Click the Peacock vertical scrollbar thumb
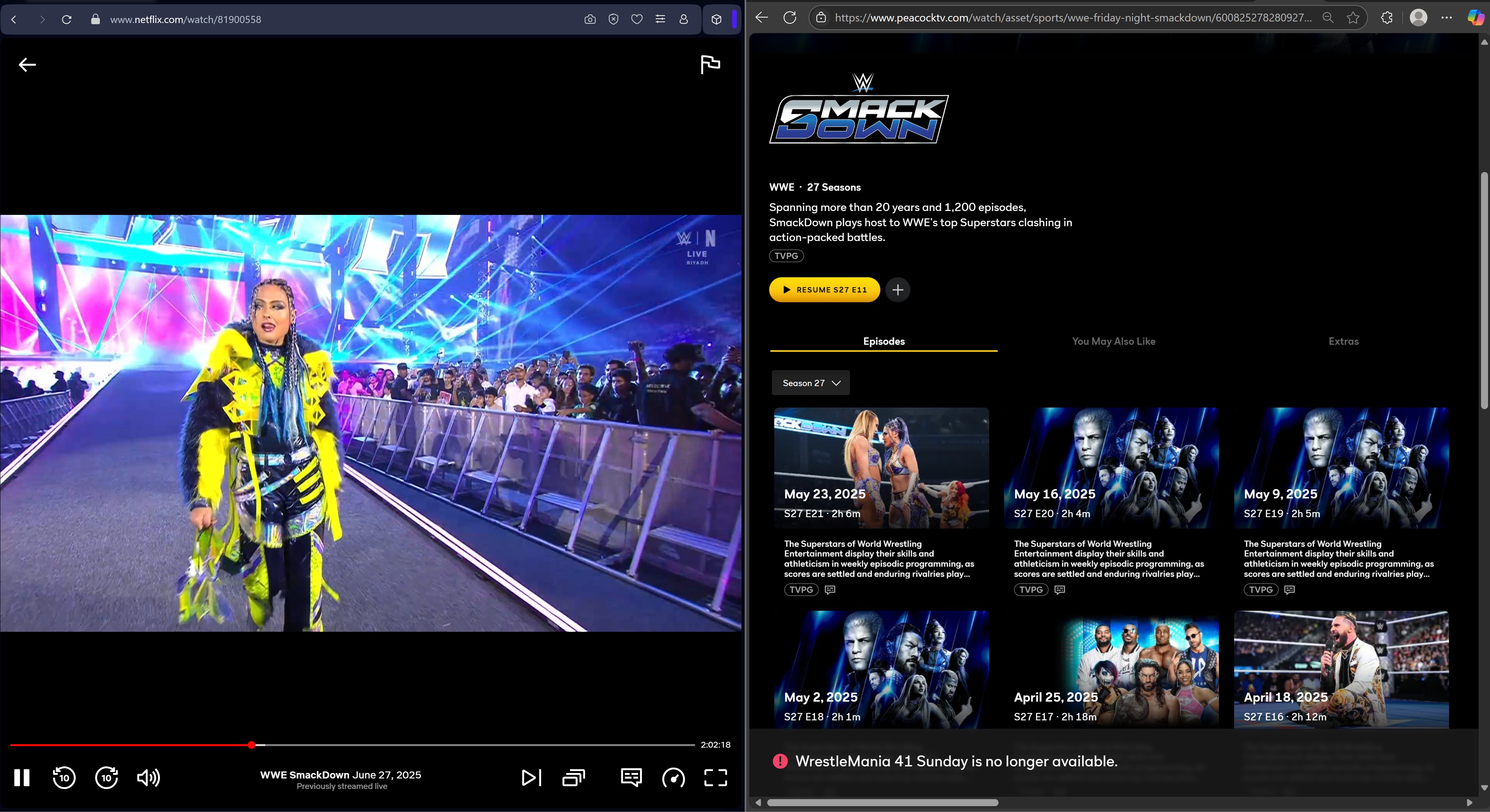The width and height of the screenshot is (1490, 812). pos(1484,291)
